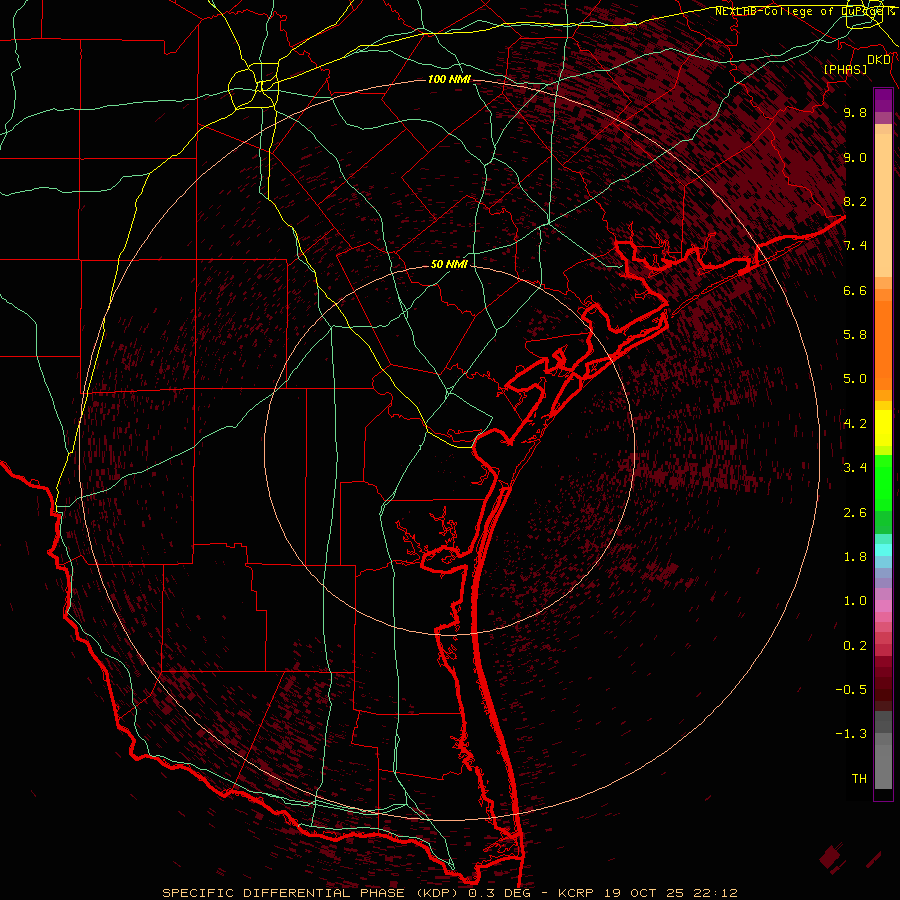The width and height of the screenshot is (900, 900).
Task: Click the "KCRP" station ID in the caption
Action: click(576, 893)
